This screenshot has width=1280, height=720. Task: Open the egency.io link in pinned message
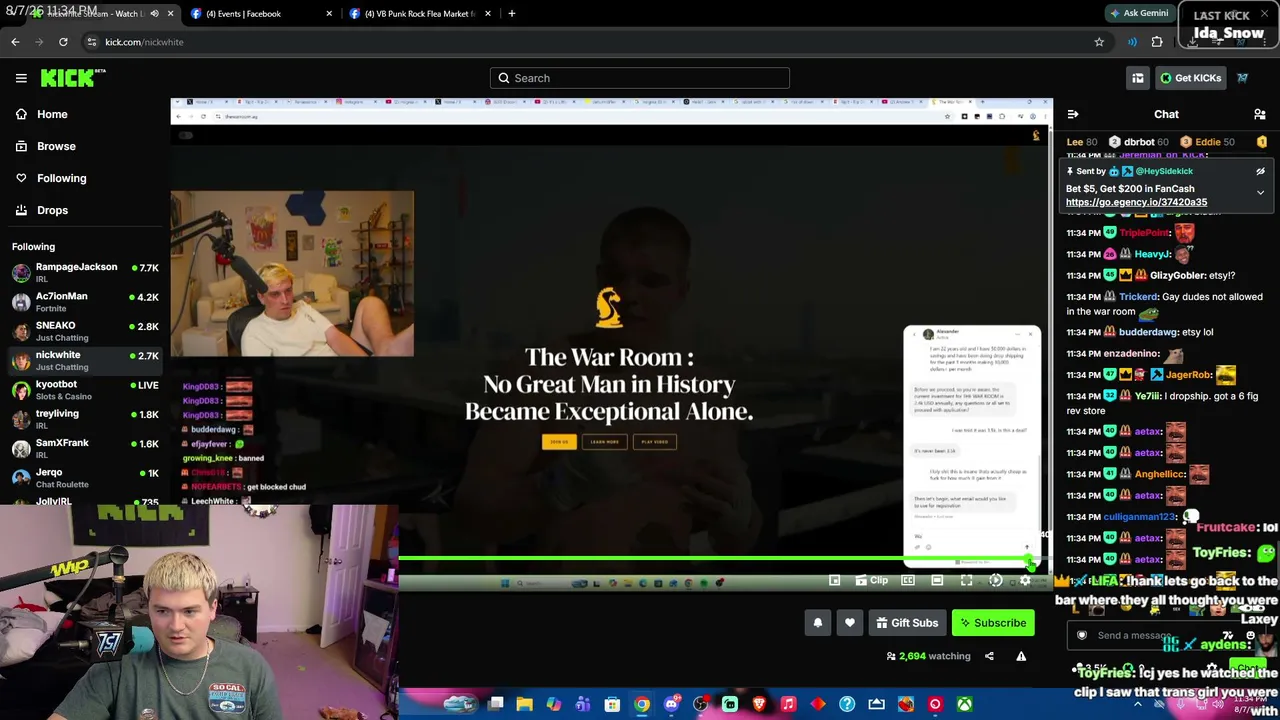click(x=1136, y=202)
